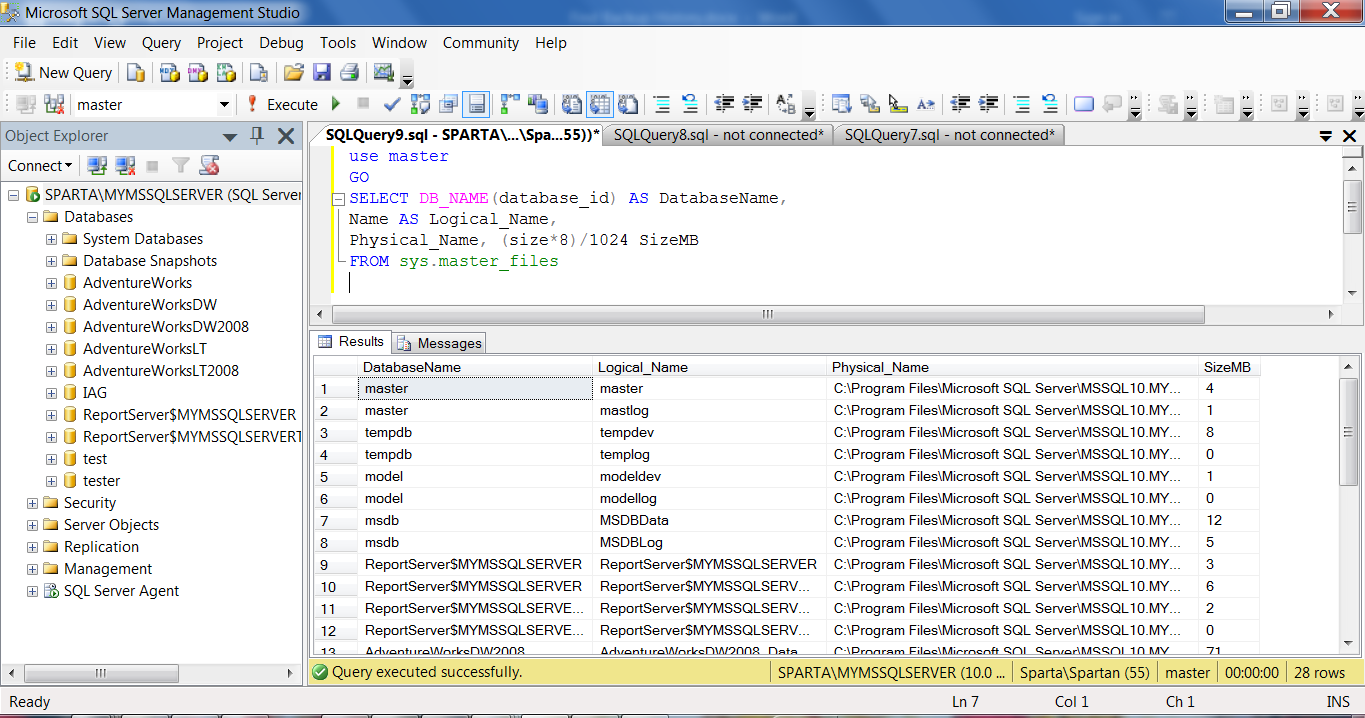Expand the IAG database node

pyautogui.click(x=51, y=393)
